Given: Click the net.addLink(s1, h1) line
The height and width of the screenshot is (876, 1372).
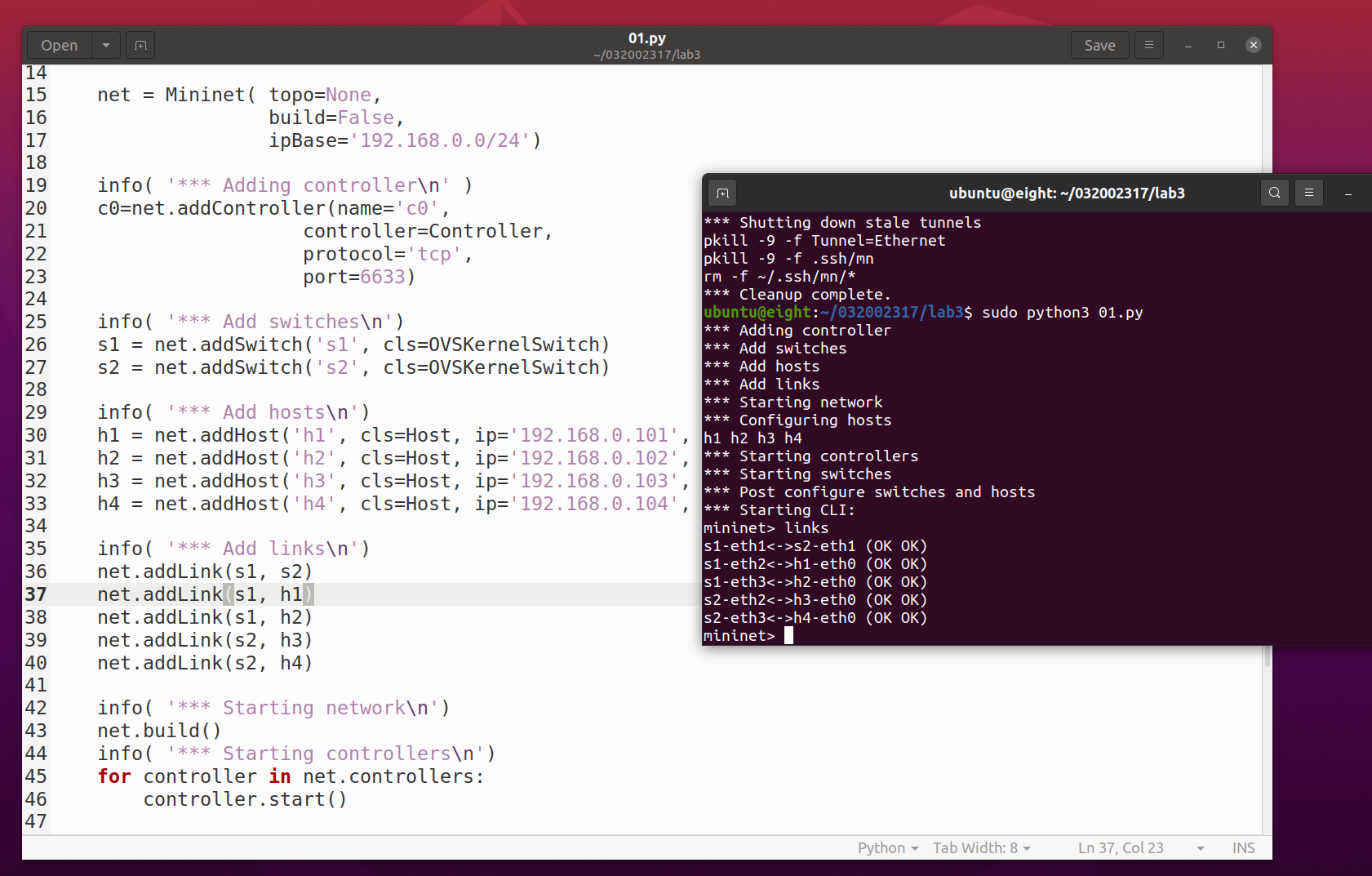Looking at the screenshot, I should click(x=205, y=594).
